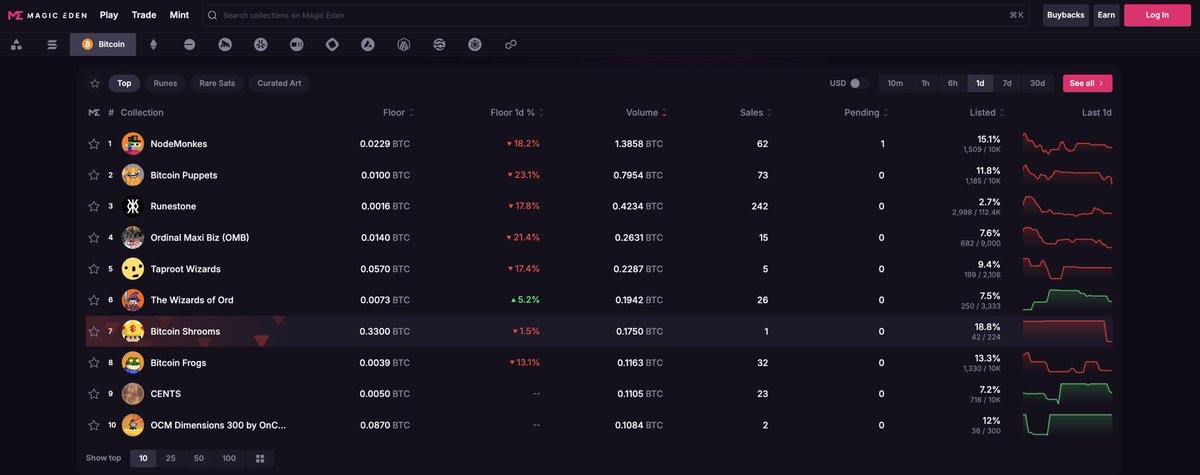Sort by the Floor 1d % column

click(517, 112)
